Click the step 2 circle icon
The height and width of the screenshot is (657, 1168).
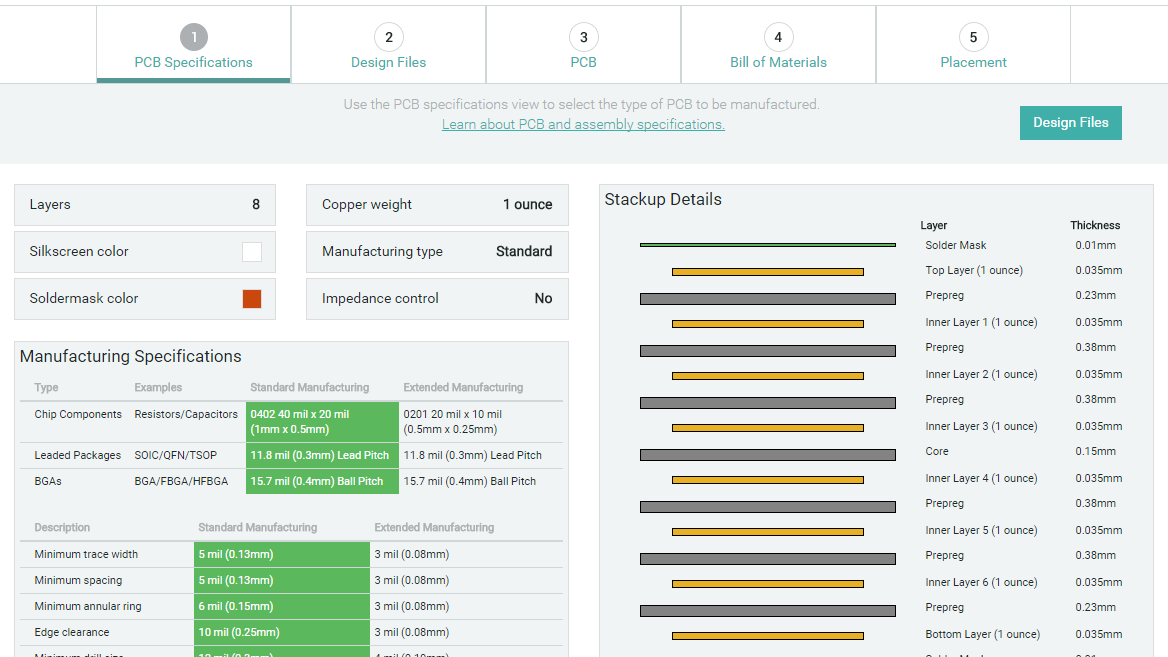[388, 38]
